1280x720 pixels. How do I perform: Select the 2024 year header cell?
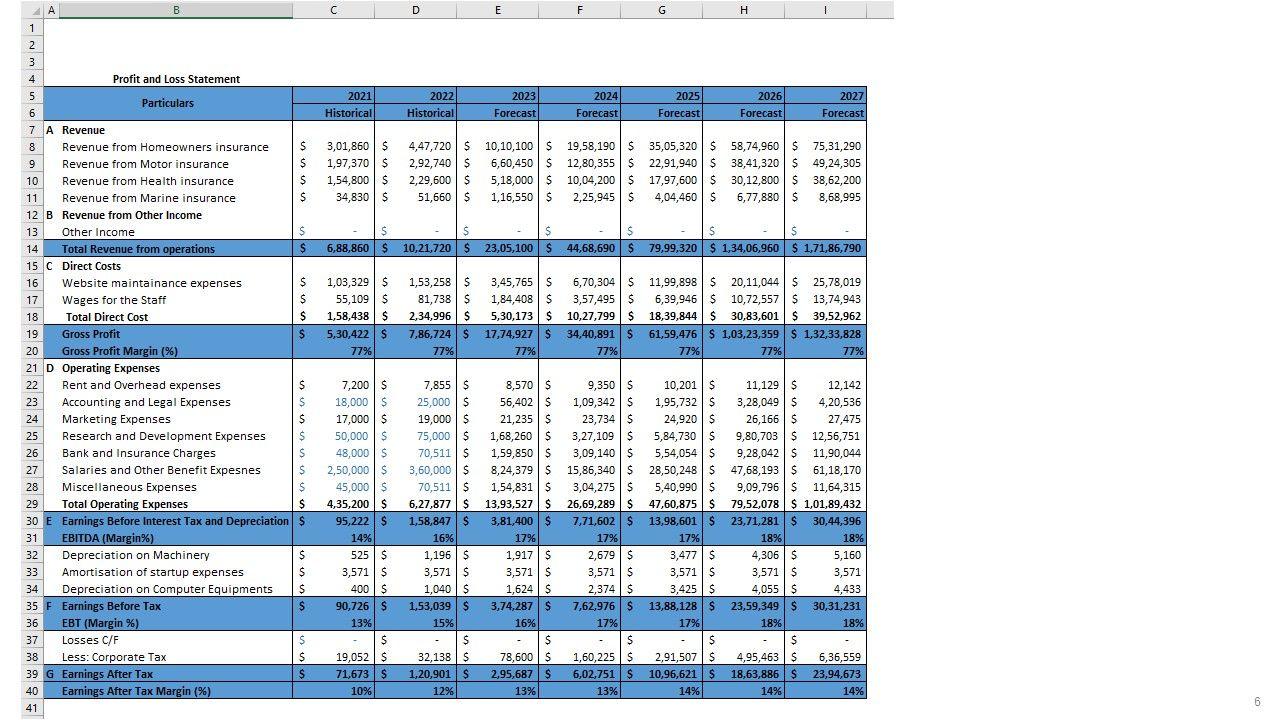tap(580, 96)
